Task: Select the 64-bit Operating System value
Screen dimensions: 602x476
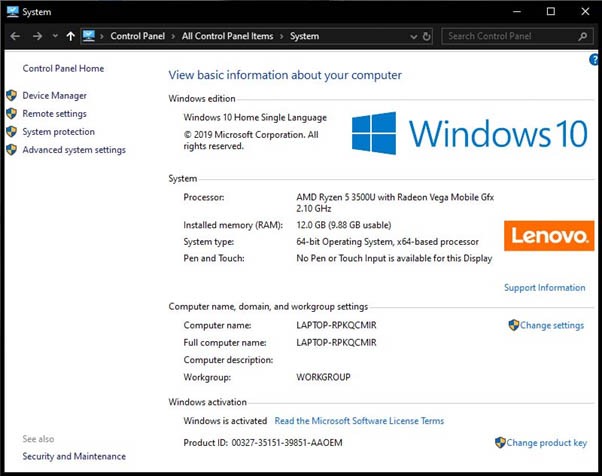Action: (387, 242)
